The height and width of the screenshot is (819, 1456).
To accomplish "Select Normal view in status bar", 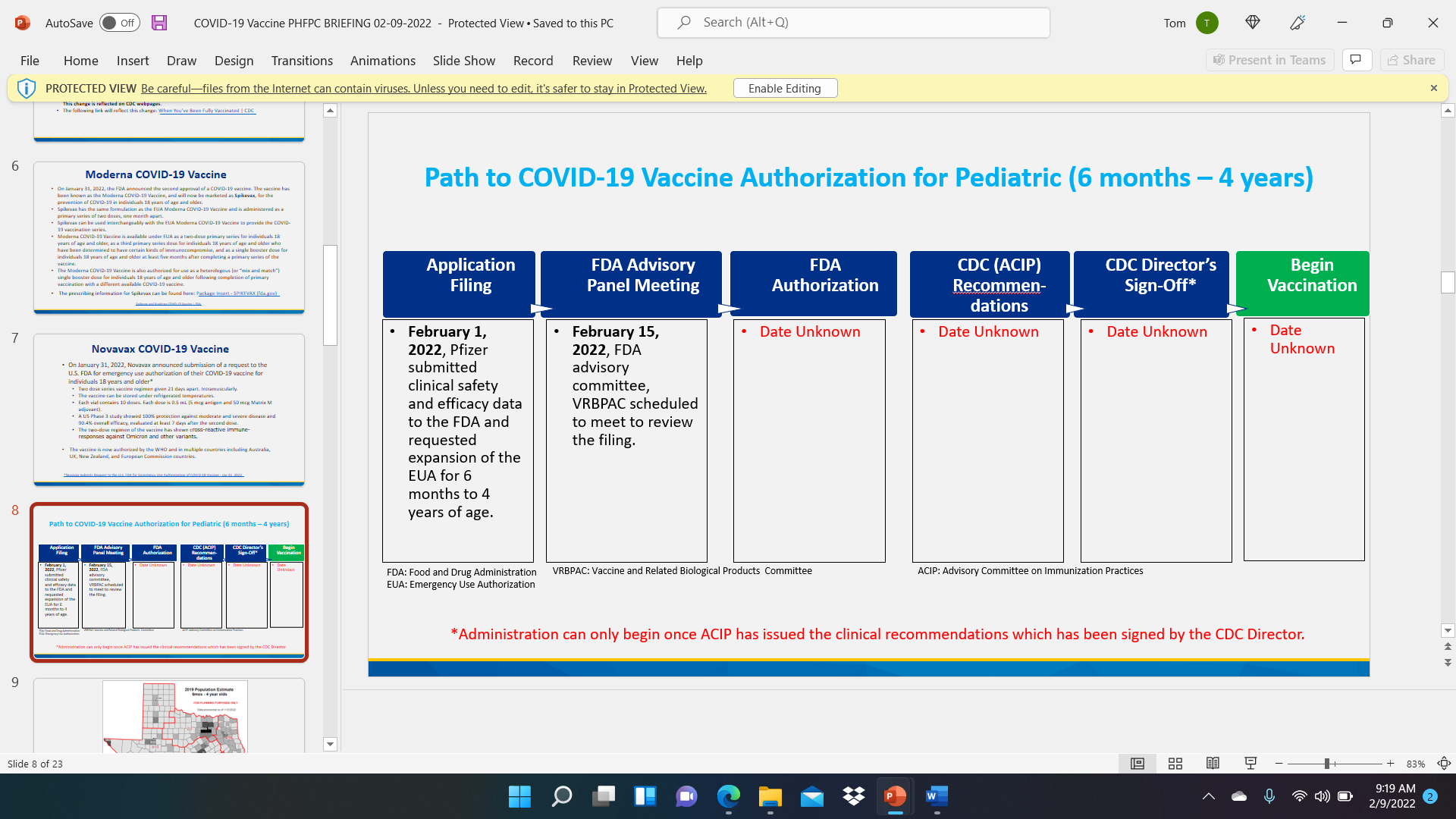I will click(1137, 764).
